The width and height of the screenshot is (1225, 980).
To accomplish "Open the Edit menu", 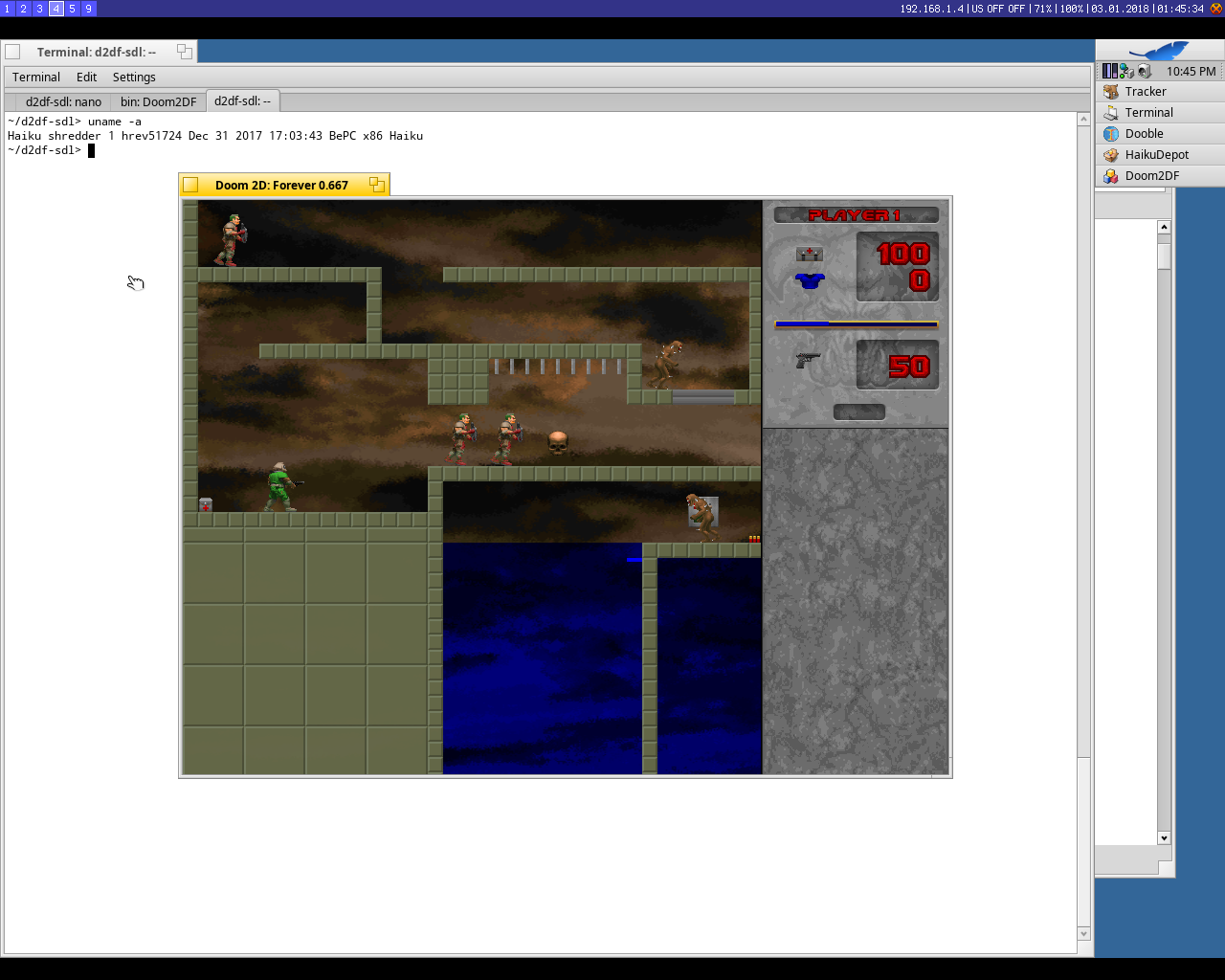I will point(86,77).
